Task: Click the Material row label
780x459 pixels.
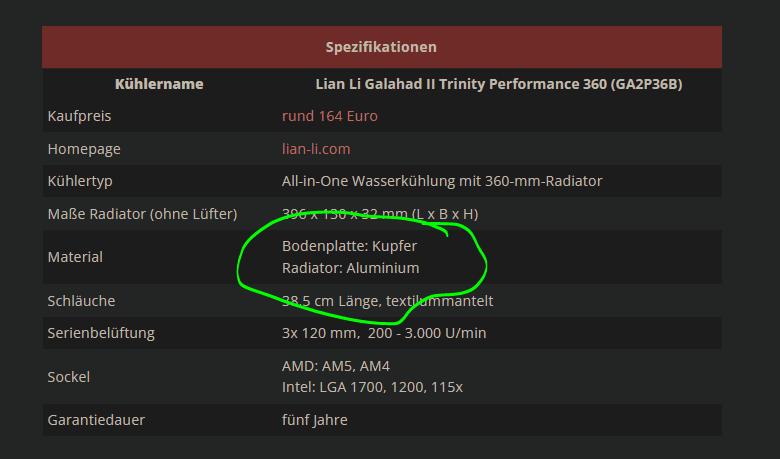Action: point(75,257)
